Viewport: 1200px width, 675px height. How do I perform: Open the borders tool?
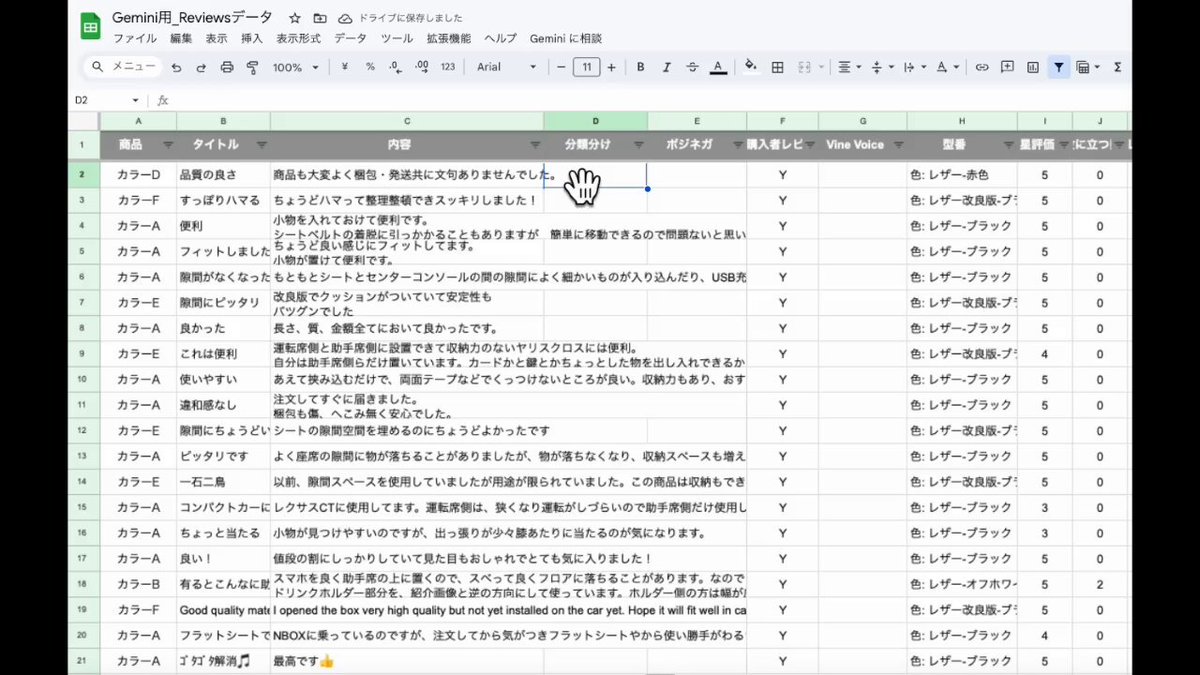tap(777, 67)
